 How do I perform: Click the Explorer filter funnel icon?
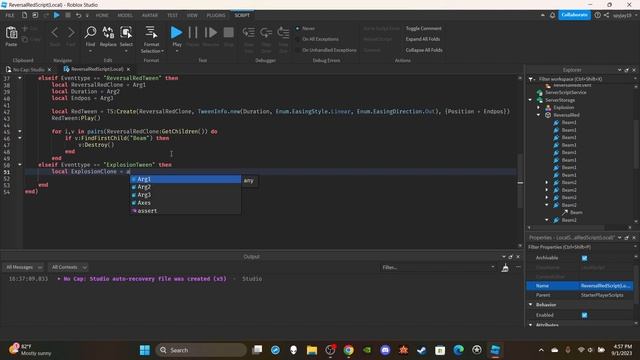[531, 79]
